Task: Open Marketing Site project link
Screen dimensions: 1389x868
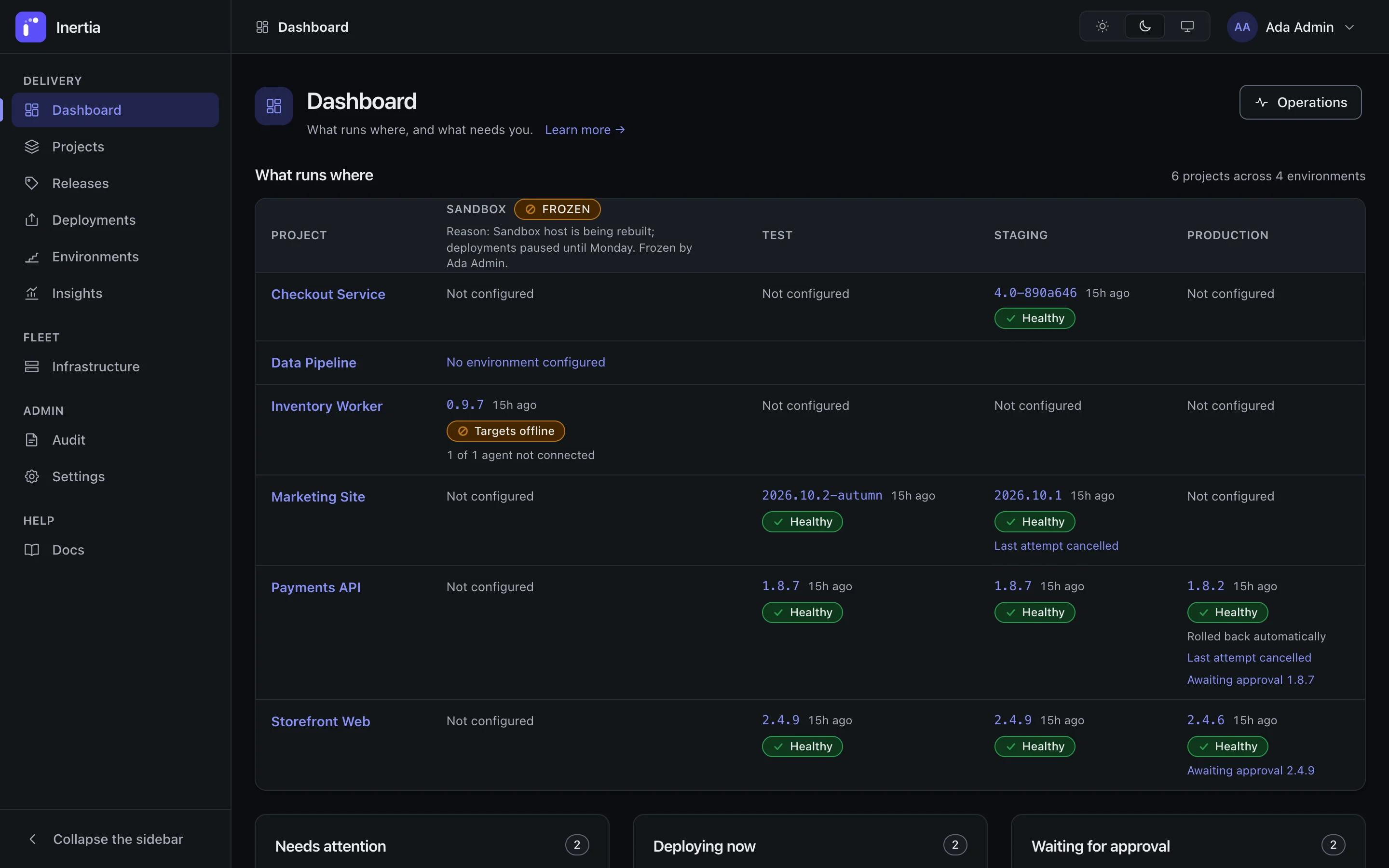Action: tap(318, 497)
